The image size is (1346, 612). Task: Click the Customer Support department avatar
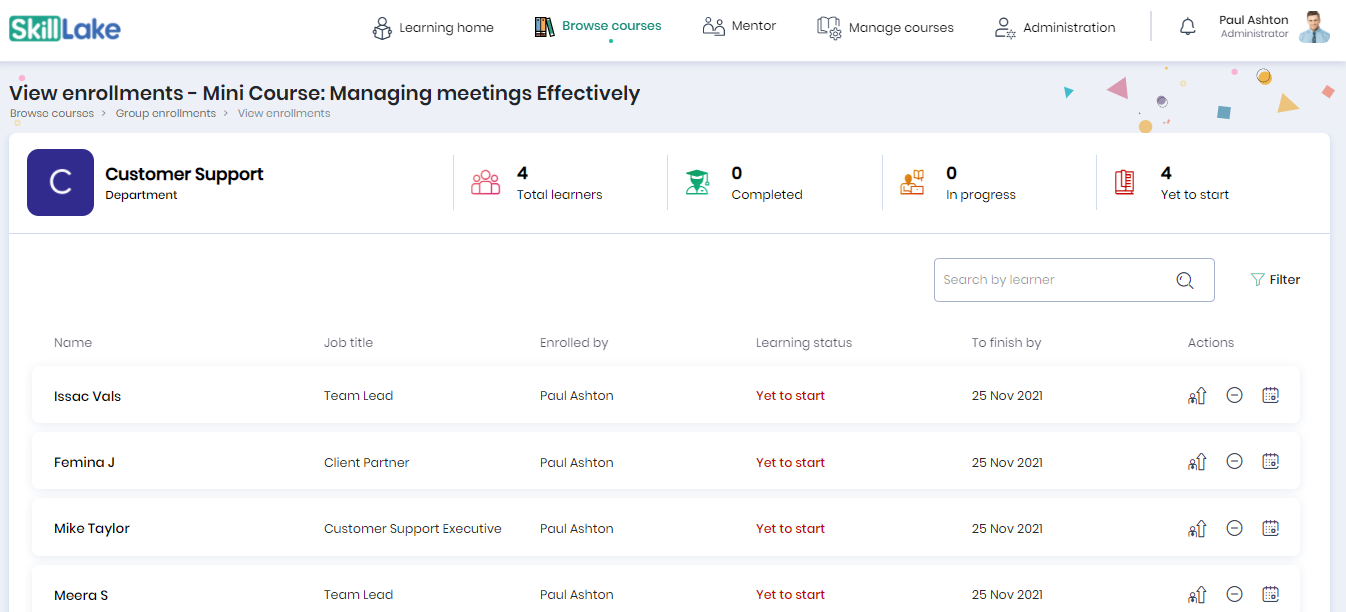point(60,183)
